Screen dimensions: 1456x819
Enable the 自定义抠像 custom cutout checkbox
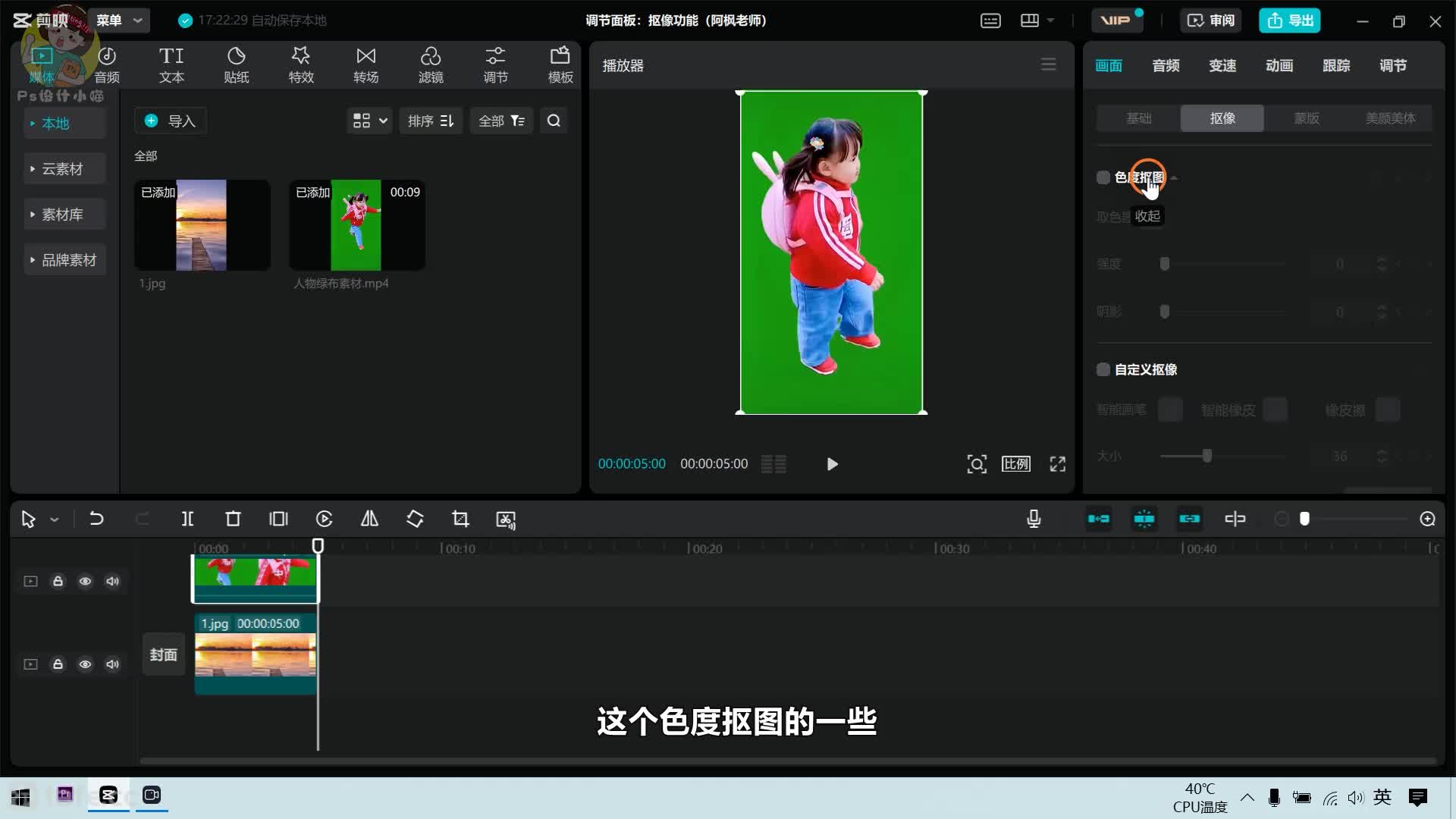(1103, 369)
